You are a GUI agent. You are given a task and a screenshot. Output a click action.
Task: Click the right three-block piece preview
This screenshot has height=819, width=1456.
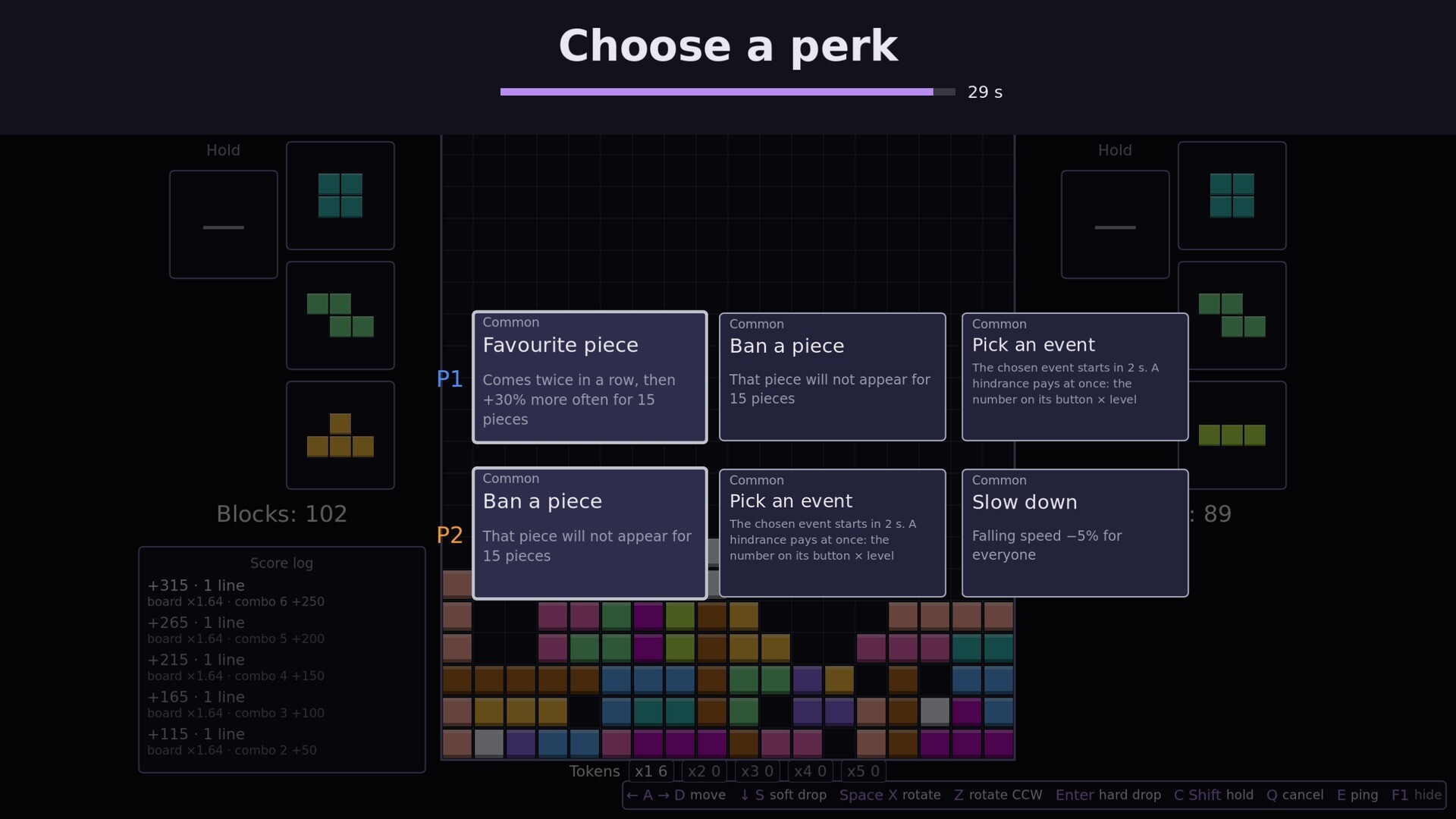point(1232,435)
